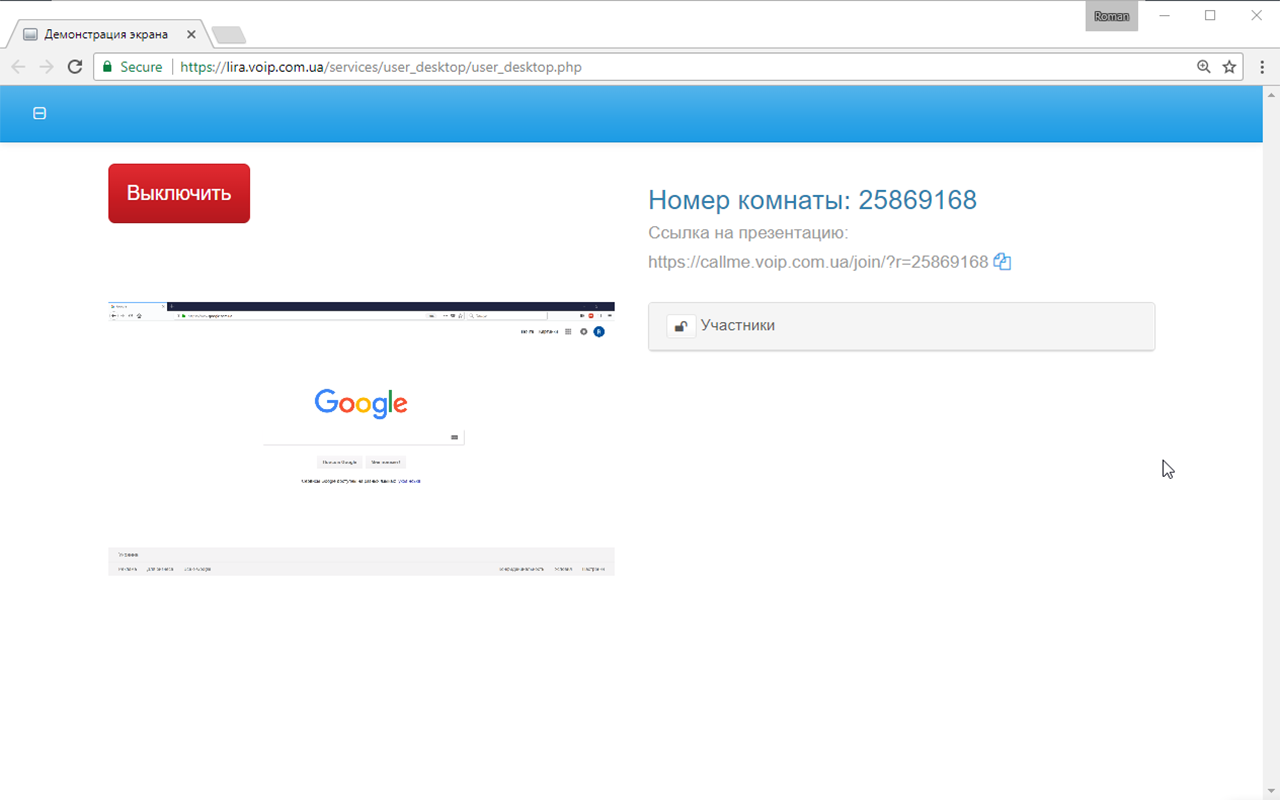1280x800 pixels.
Task: Click the back navigation arrow dropdown
Action: point(18,66)
